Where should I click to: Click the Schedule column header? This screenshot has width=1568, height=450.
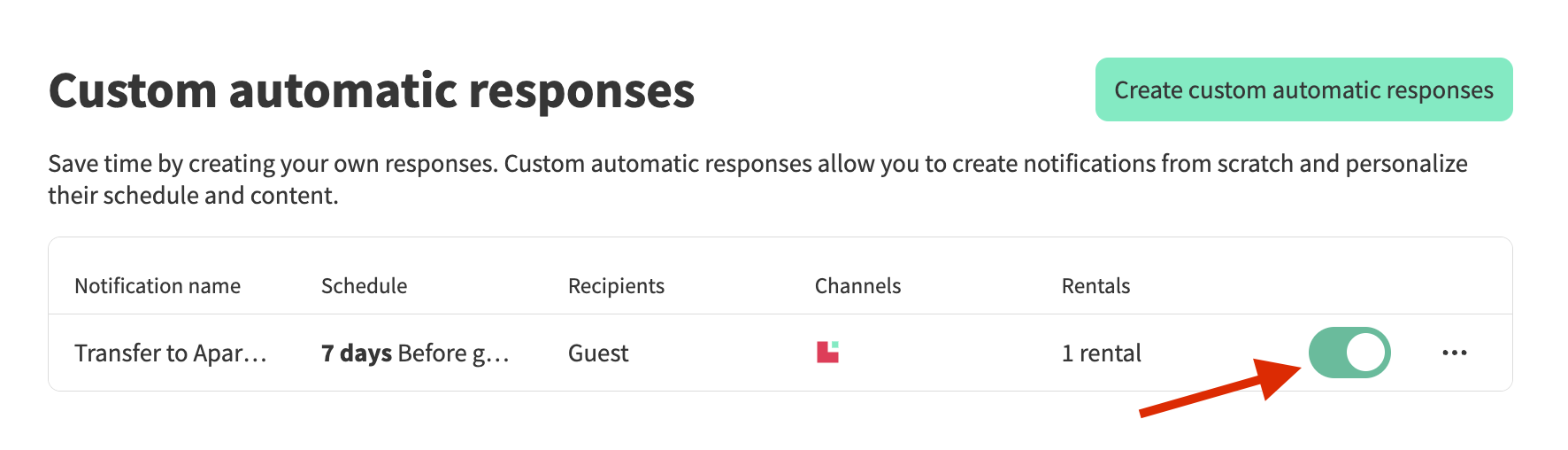coord(364,286)
